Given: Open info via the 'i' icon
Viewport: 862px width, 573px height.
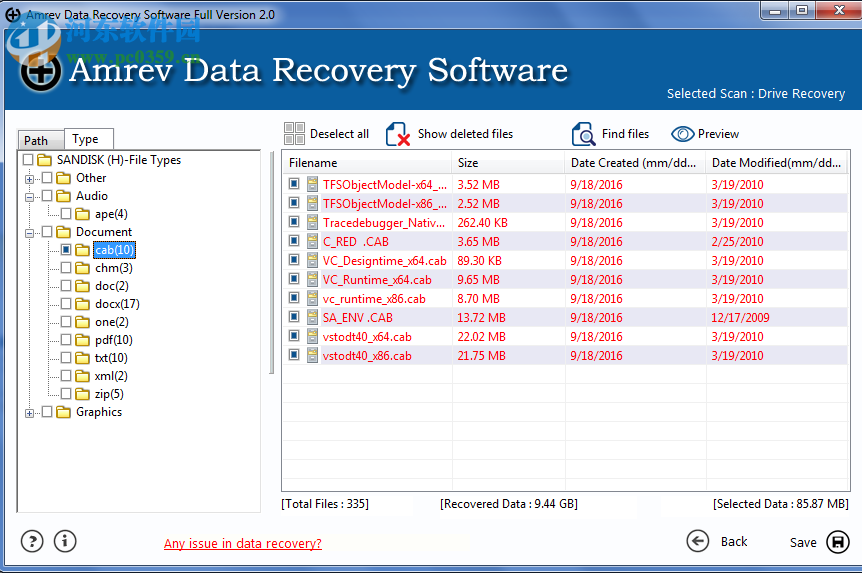Looking at the screenshot, I should [65, 542].
